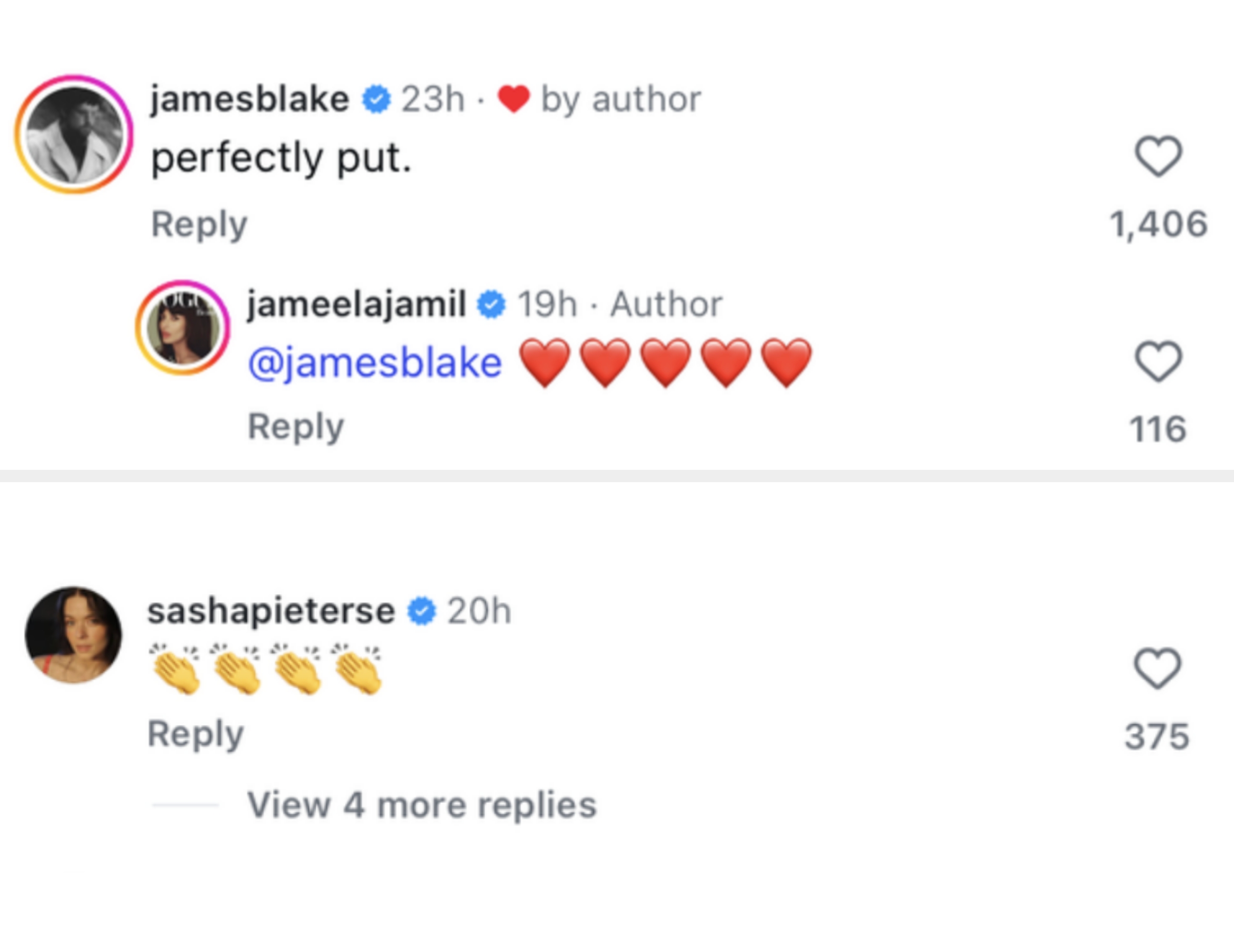This screenshot has width=1234, height=952.
Task: Reply to jameelajamil's hearts comment
Action: coord(296,426)
